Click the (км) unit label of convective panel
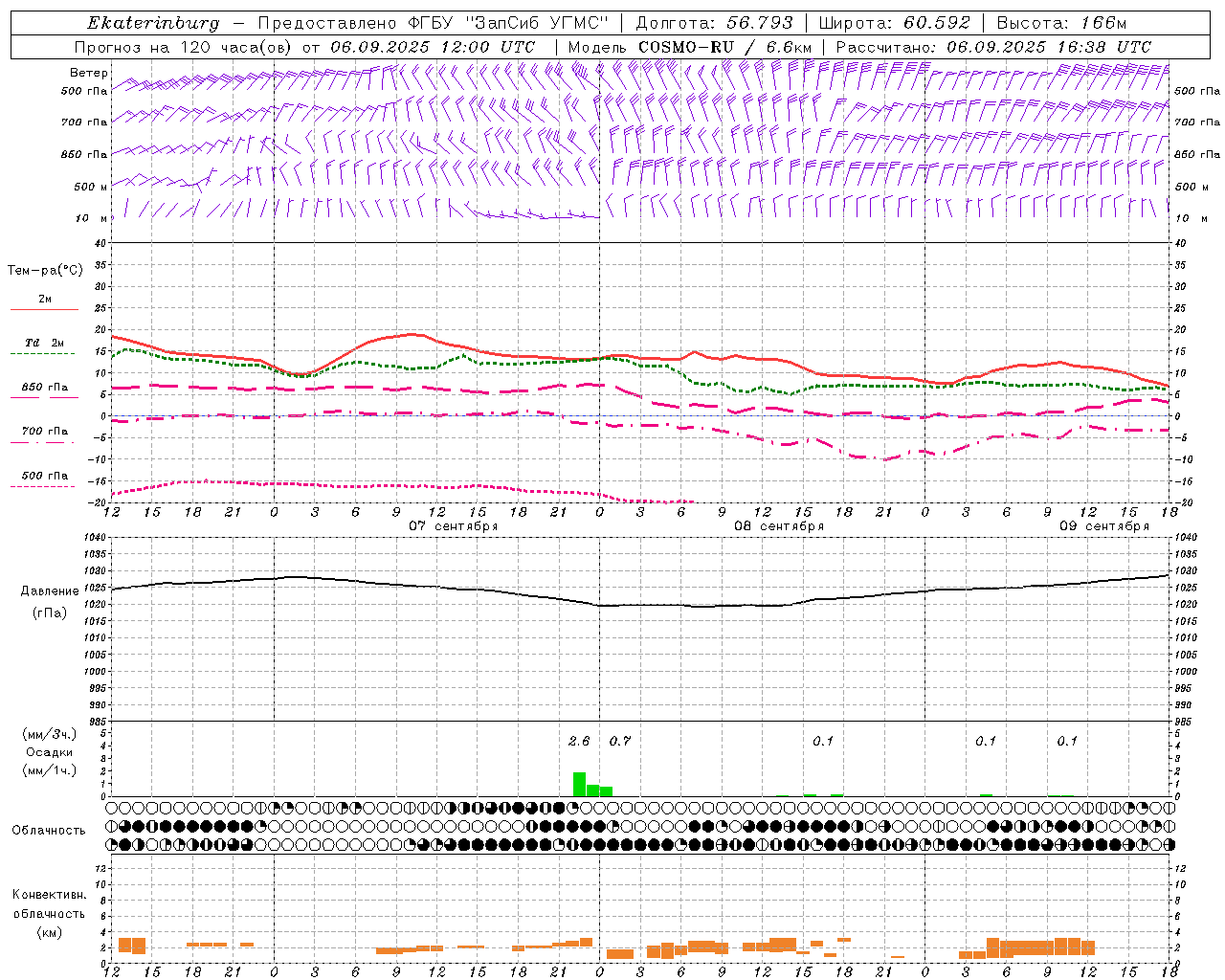 (49, 932)
